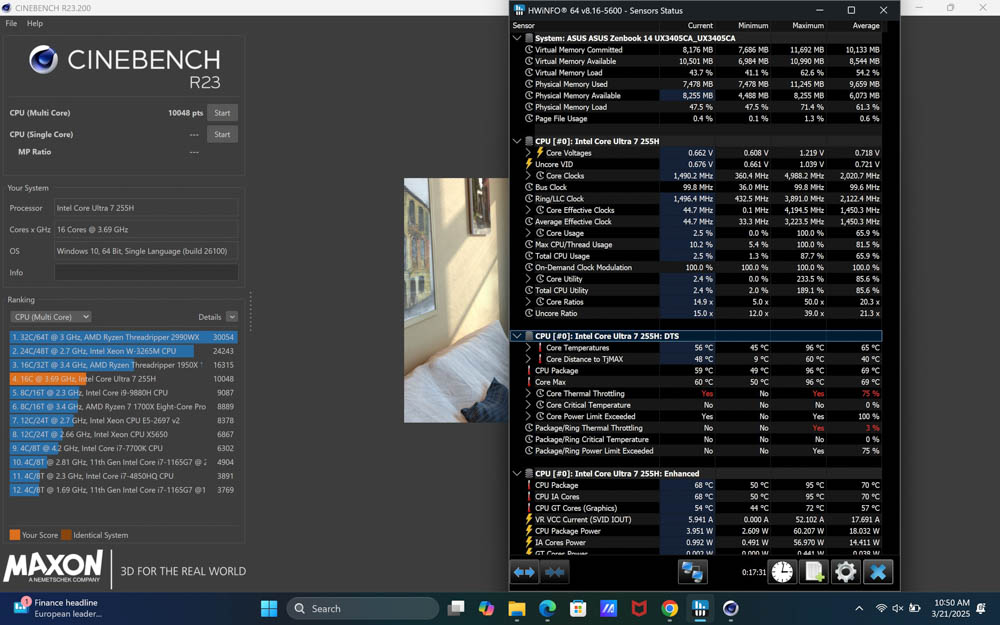Click the Average column header

[x=866, y=26]
